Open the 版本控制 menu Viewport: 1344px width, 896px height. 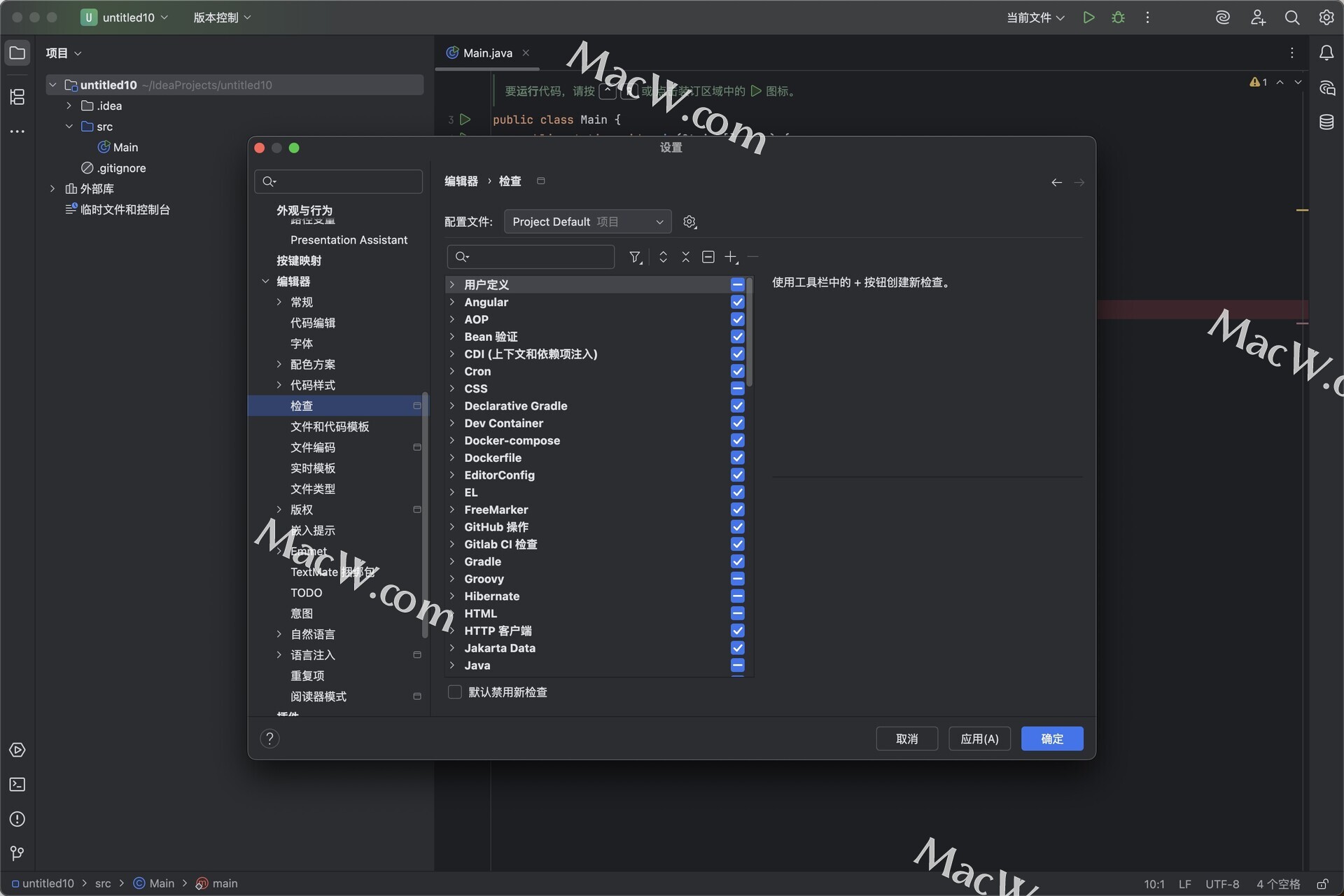[222, 17]
